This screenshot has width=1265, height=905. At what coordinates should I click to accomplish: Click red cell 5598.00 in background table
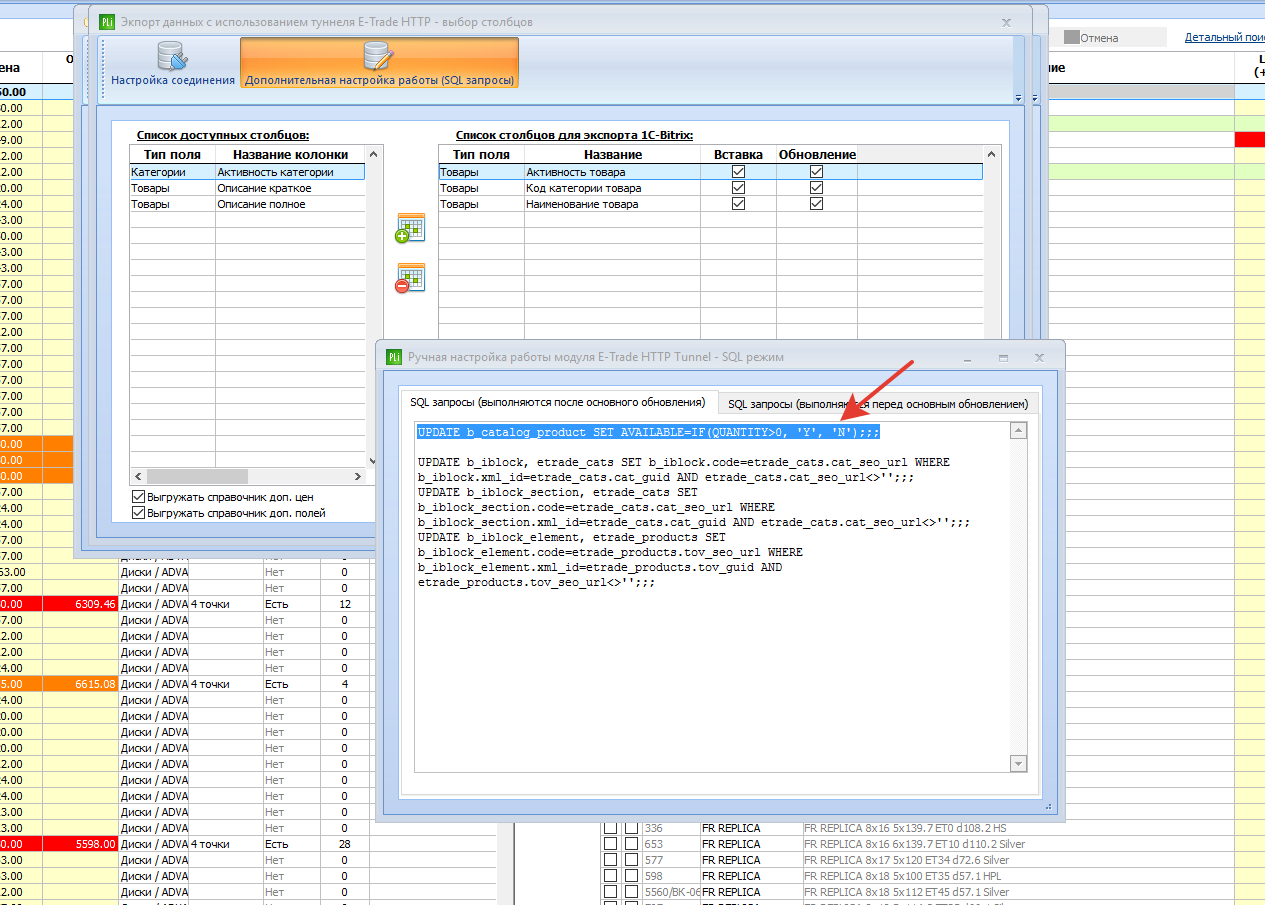click(x=81, y=844)
